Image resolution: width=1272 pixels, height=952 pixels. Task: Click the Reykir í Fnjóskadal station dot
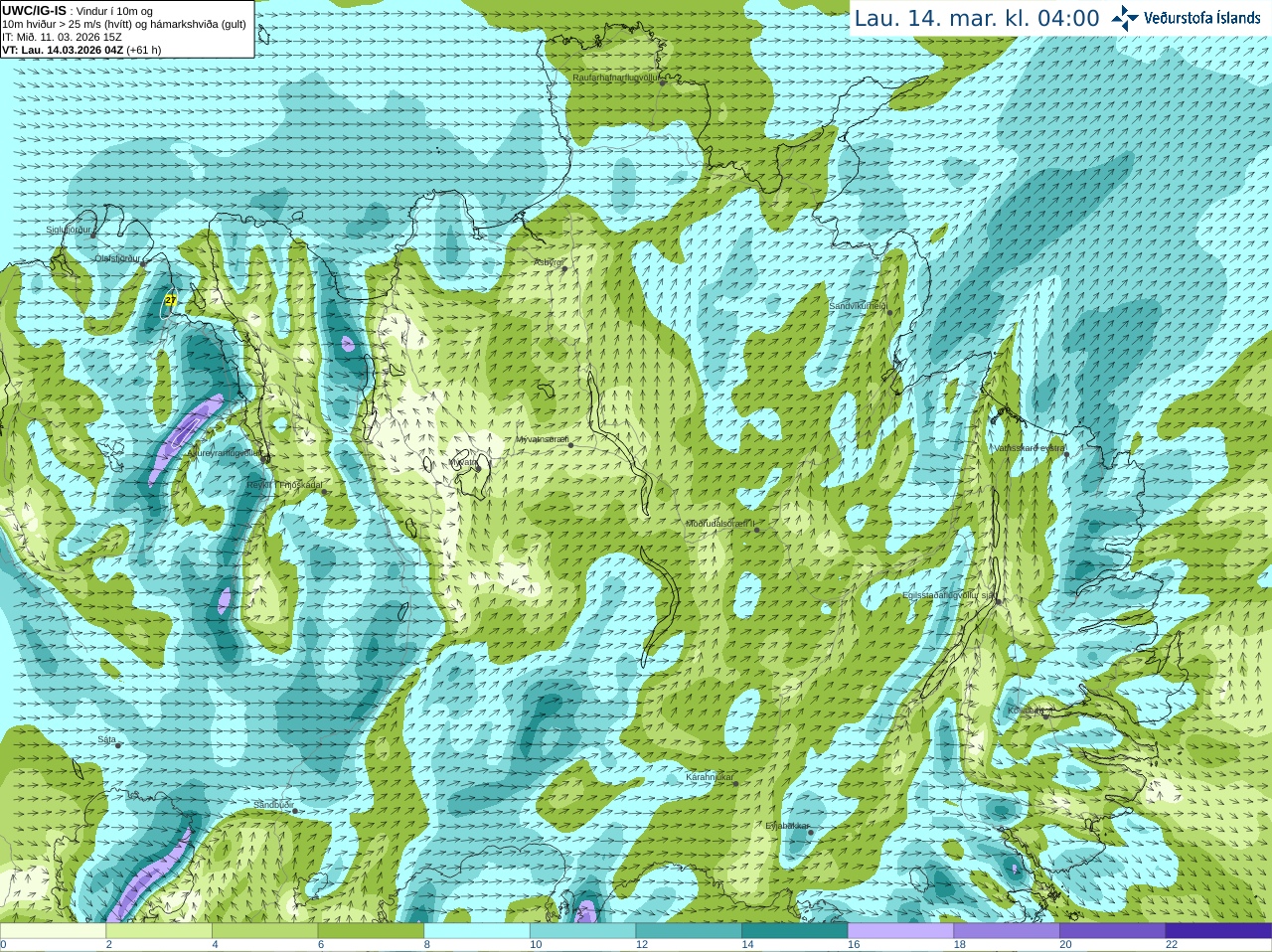(x=325, y=491)
